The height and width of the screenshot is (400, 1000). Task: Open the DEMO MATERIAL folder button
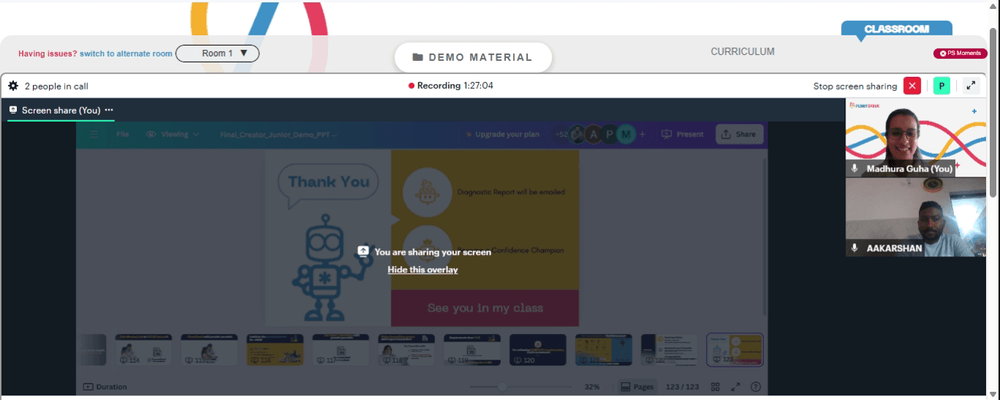click(x=473, y=57)
